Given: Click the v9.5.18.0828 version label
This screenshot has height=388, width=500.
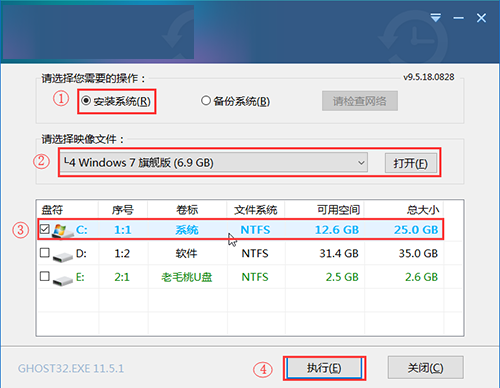Looking at the screenshot, I should pos(429,77).
